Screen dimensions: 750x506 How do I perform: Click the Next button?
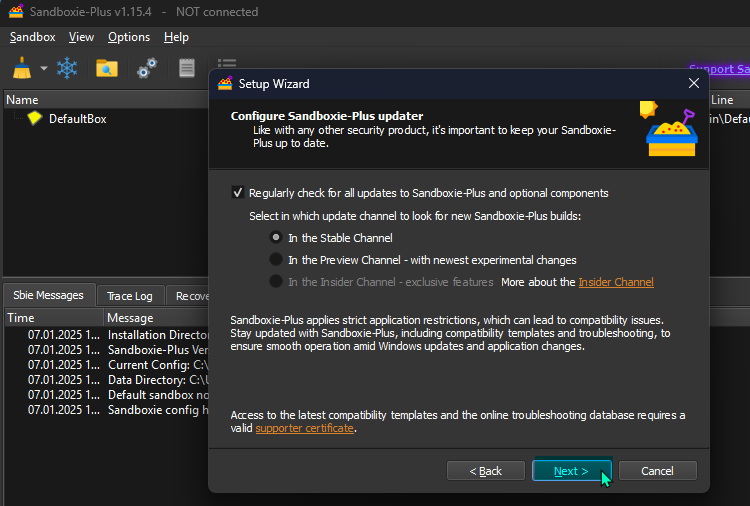pyautogui.click(x=572, y=471)
